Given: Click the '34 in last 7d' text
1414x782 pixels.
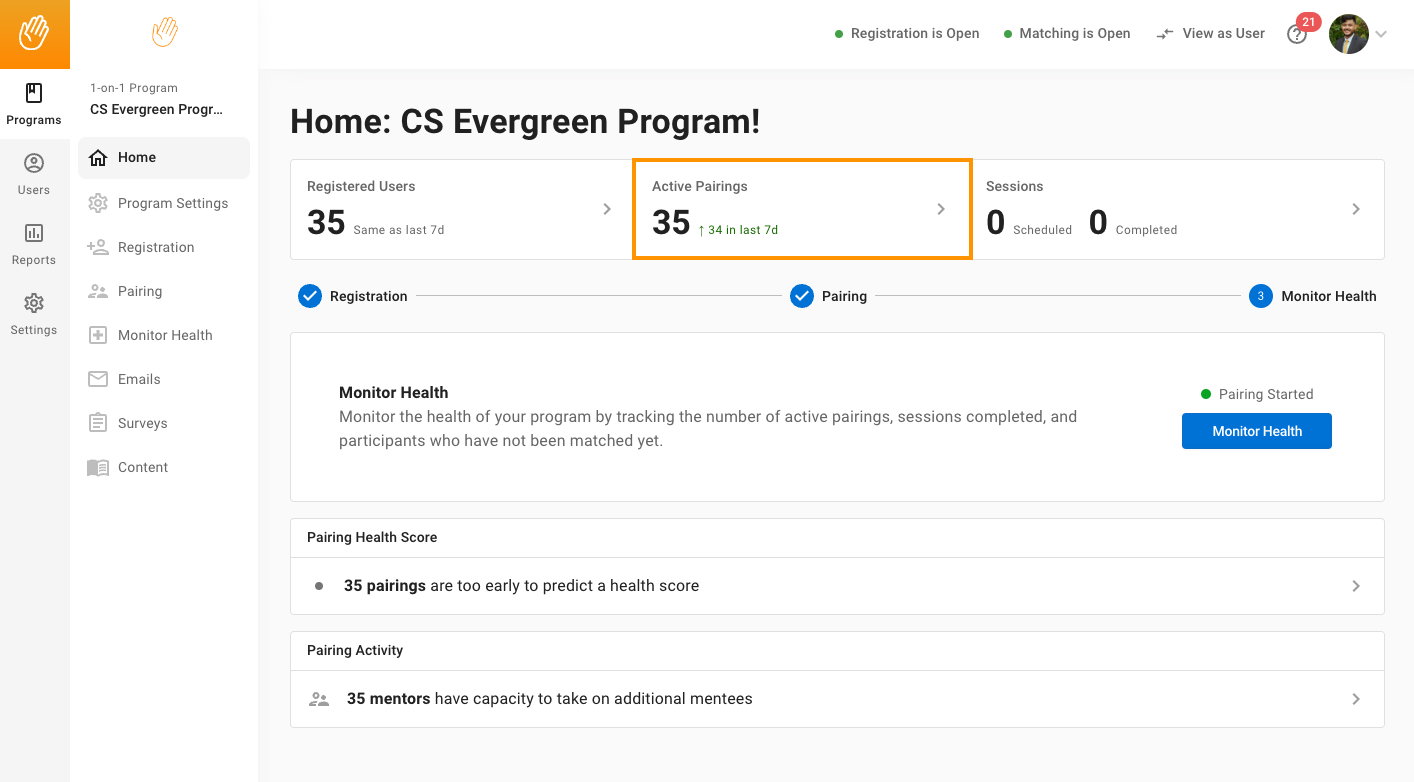Looking at the screenshot, I should (x=738, y=230).
